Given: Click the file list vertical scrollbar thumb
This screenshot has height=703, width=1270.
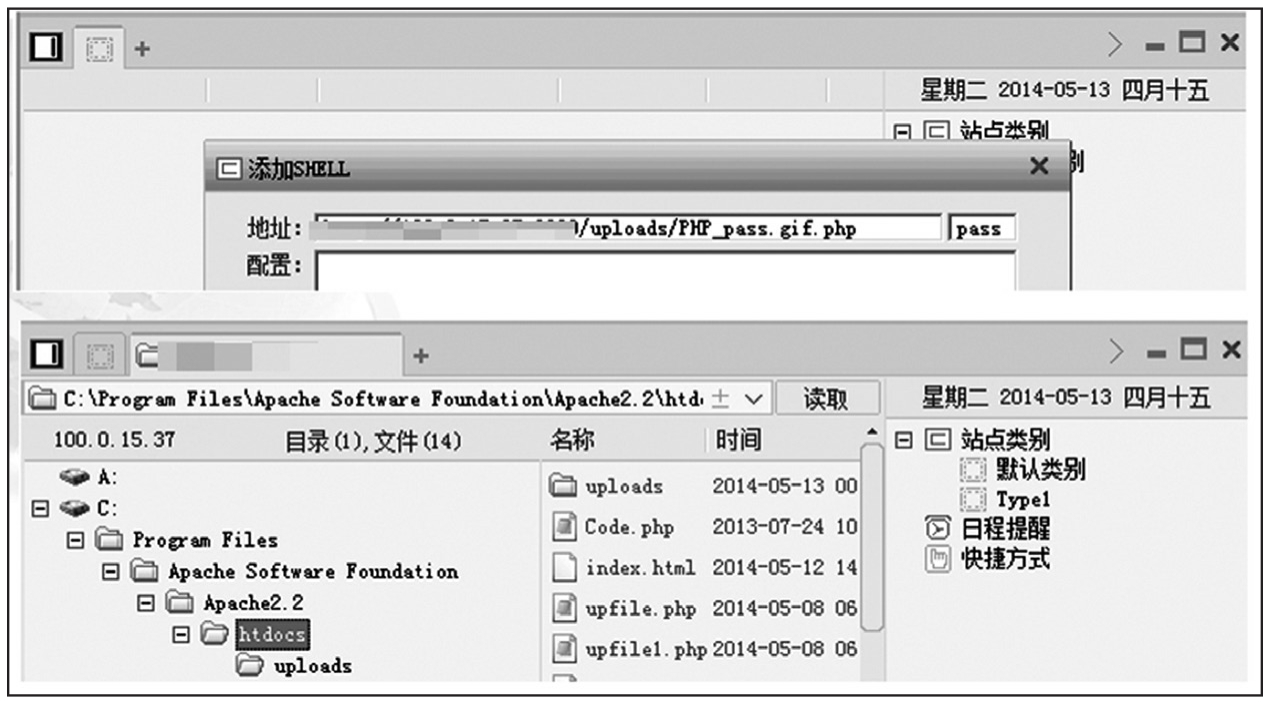Looking at the screenshot, I should (x=871, y=538).
